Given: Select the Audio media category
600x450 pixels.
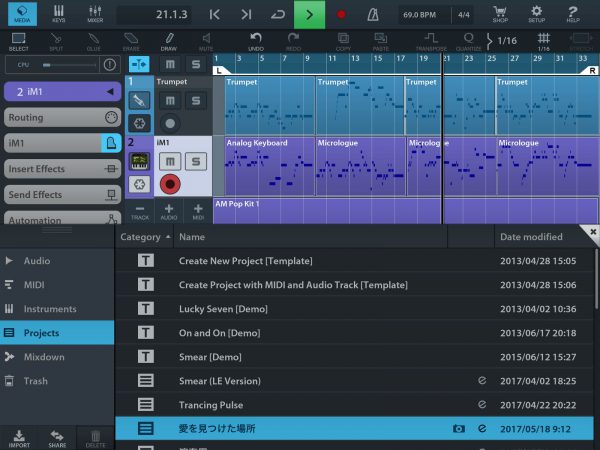Looking at the screenshot, I should [57, 261].
